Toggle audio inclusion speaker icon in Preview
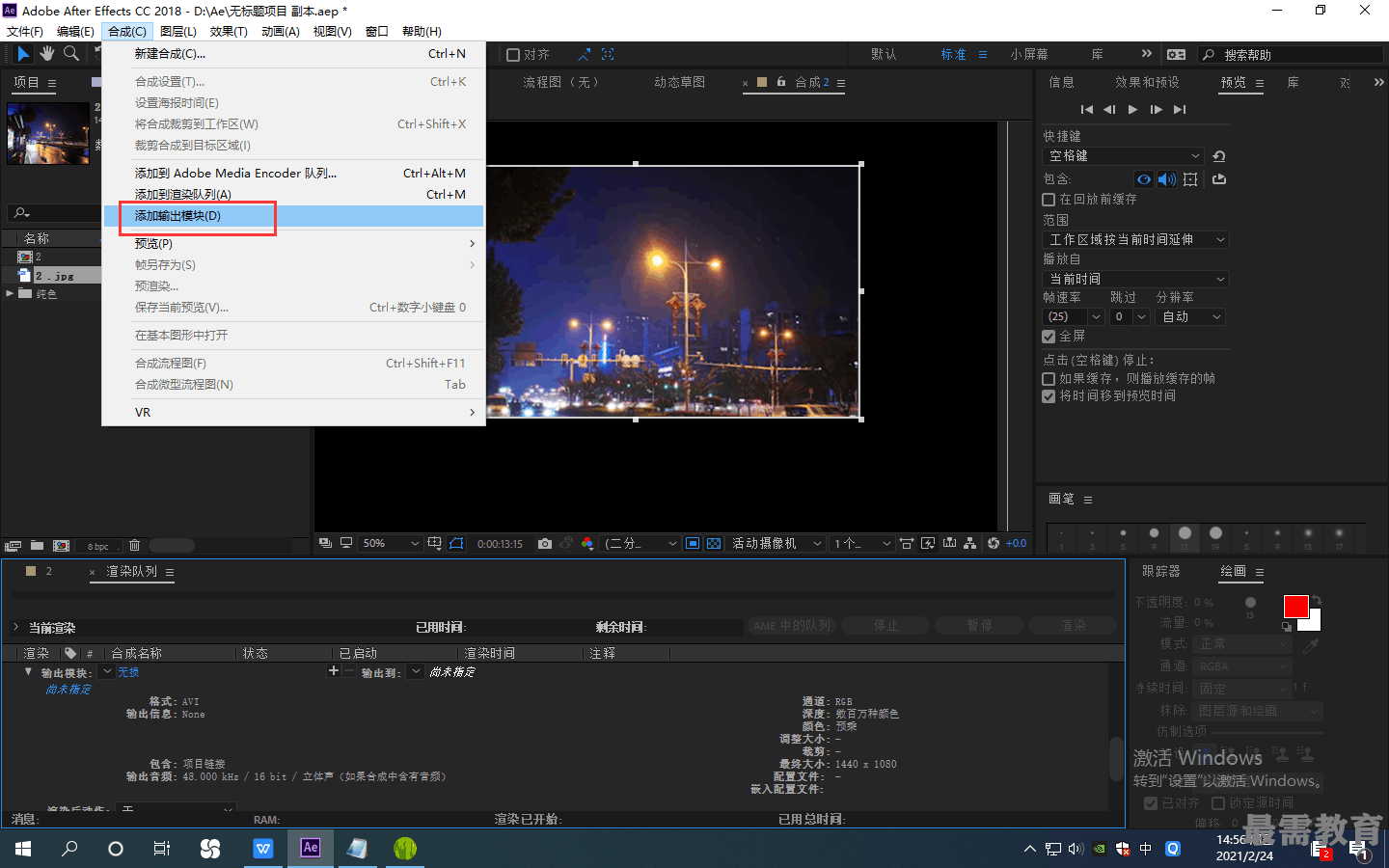Screen dimensions: 1389x868 (1167, 179)
